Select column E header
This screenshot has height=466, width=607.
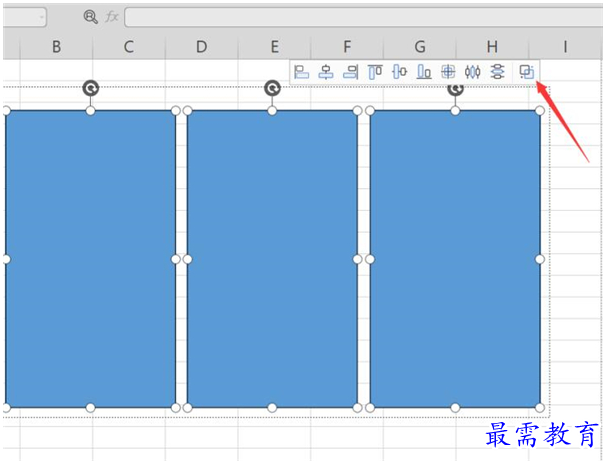(x=274, y=47)
